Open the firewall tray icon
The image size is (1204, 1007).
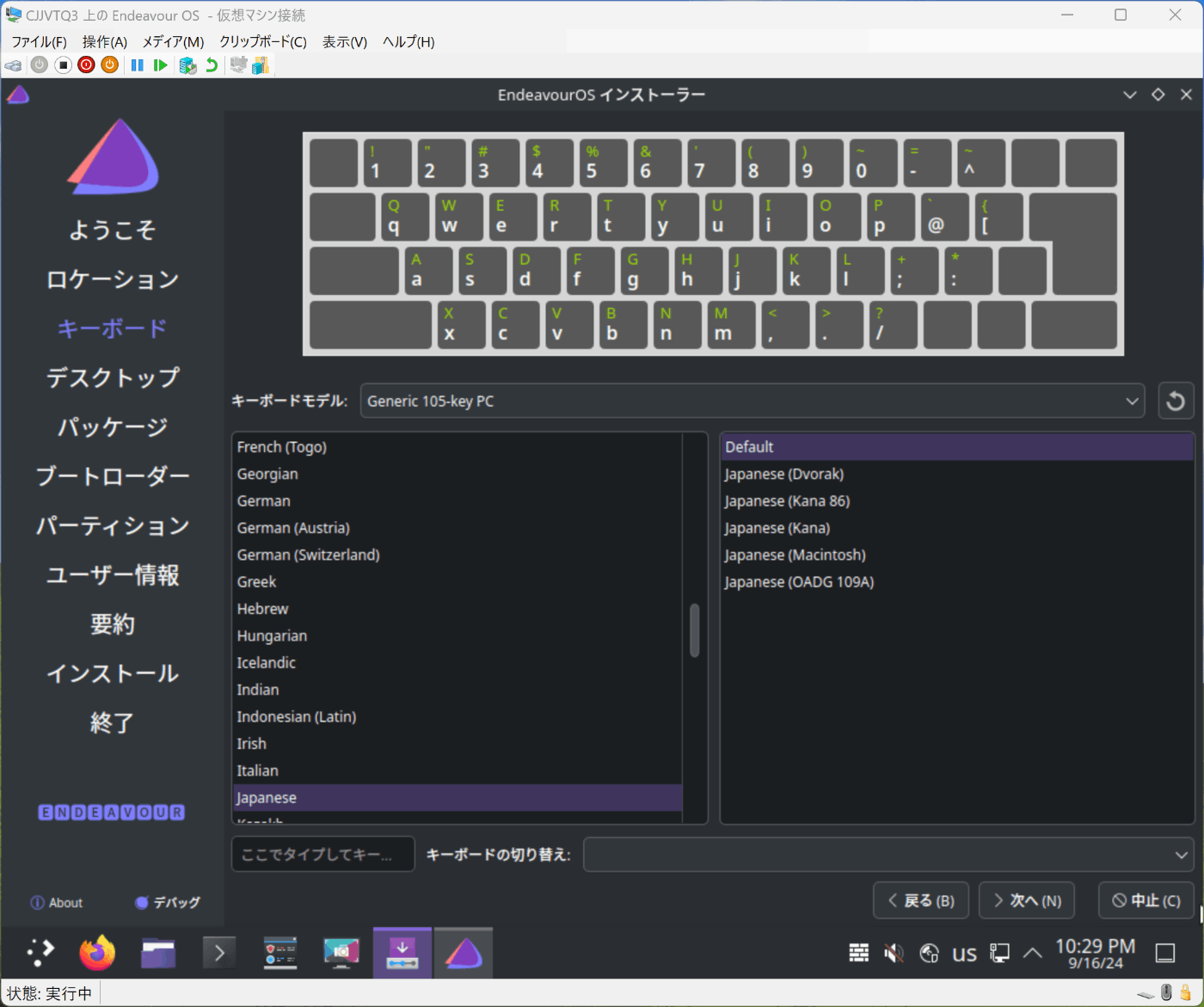859,953
